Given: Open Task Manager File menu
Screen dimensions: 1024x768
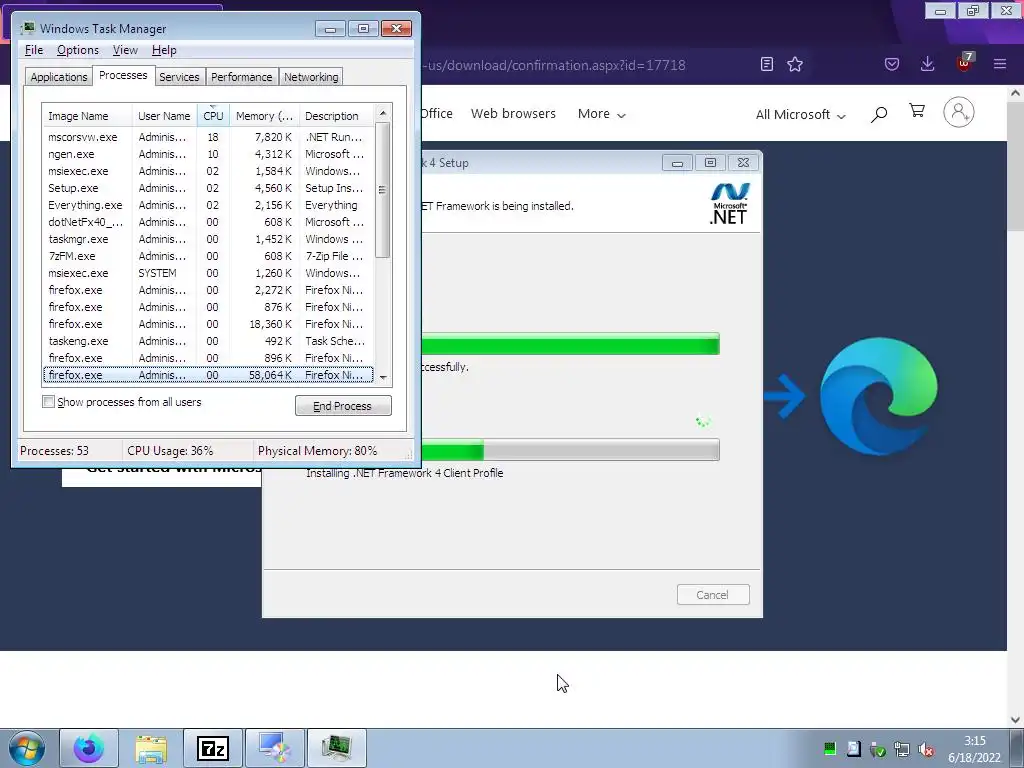Looking at the screenshot, I should click(34, 50).
